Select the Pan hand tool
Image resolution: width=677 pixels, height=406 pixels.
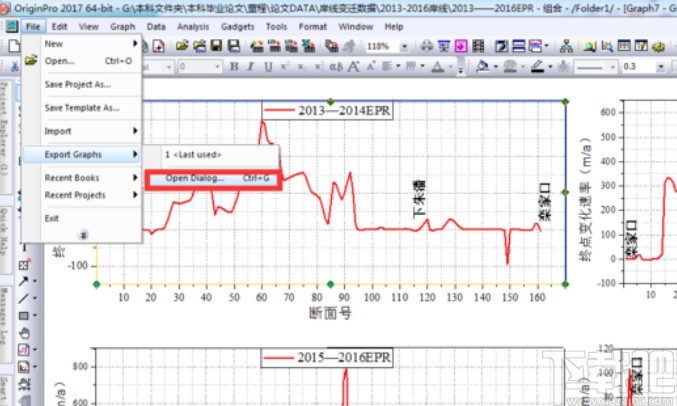click(x=24, y=333)
